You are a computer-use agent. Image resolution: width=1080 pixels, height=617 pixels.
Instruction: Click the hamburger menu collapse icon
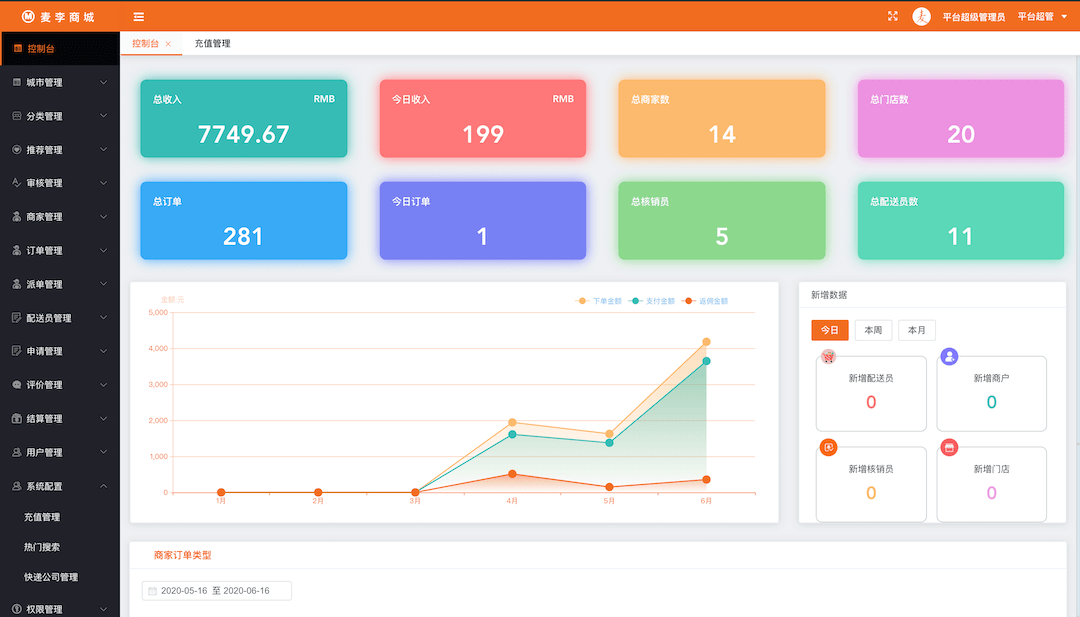click(138, 17)
